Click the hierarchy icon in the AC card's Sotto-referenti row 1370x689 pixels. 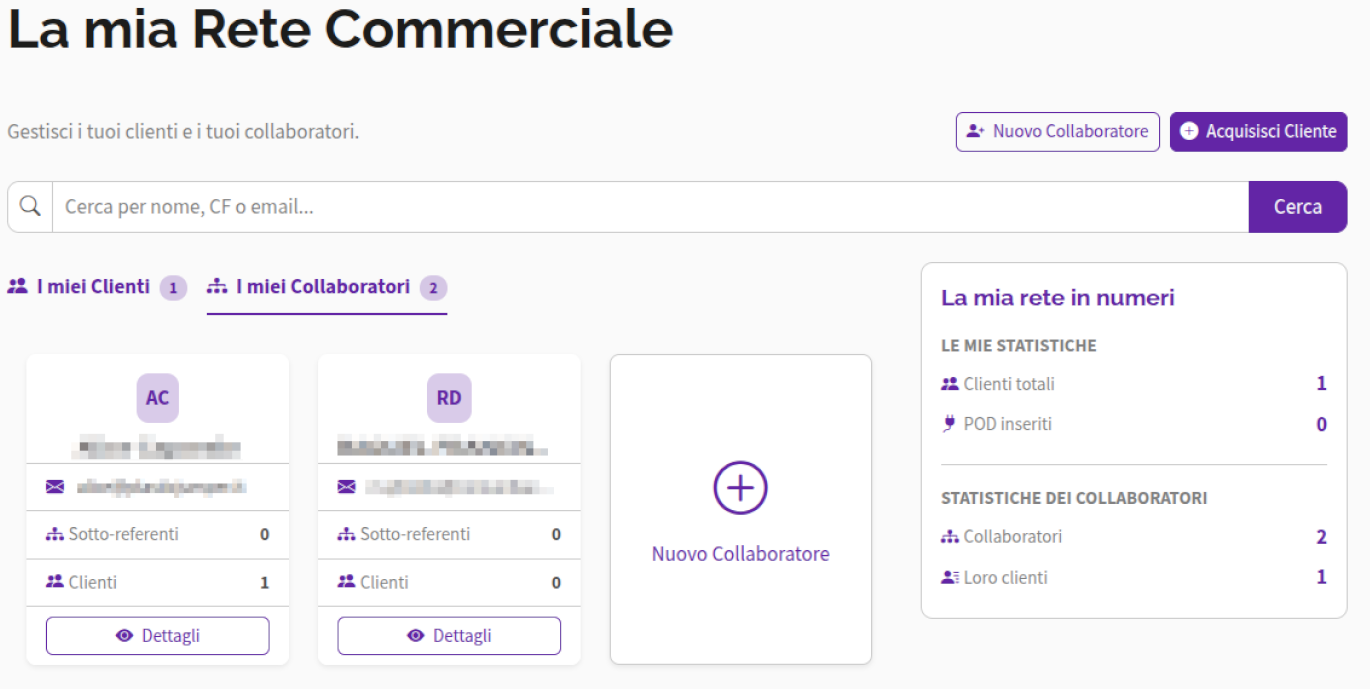coord(55,535)
